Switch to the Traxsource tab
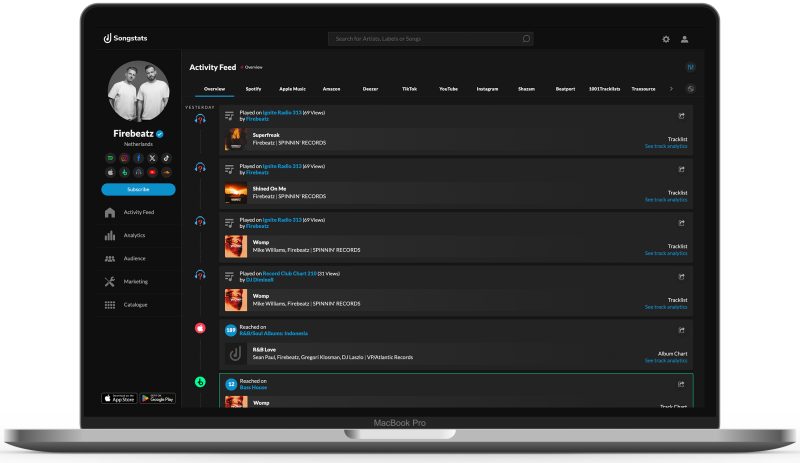The image size is (800, 463). 643,89
